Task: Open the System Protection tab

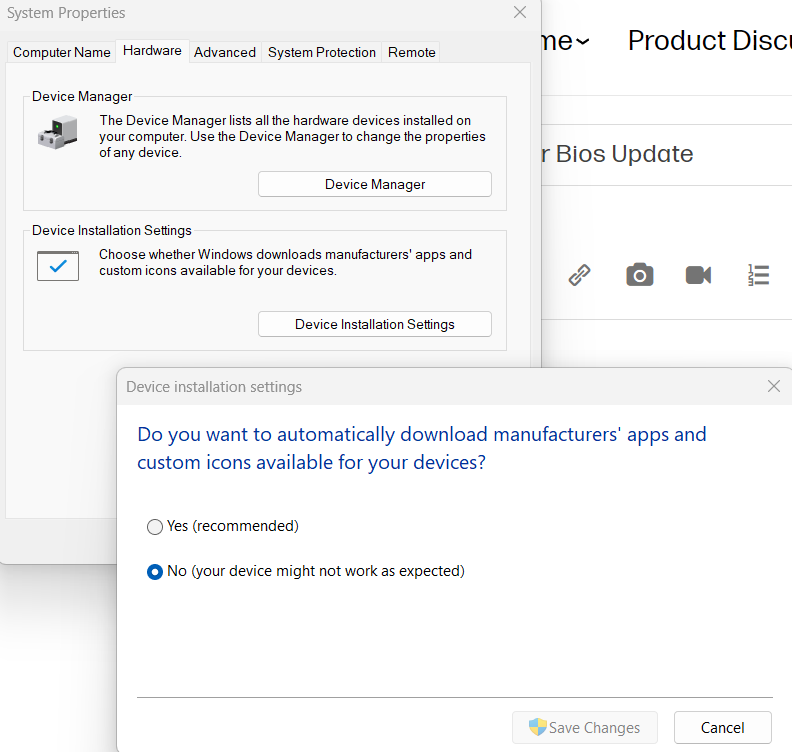Action: tap(322, 52)
